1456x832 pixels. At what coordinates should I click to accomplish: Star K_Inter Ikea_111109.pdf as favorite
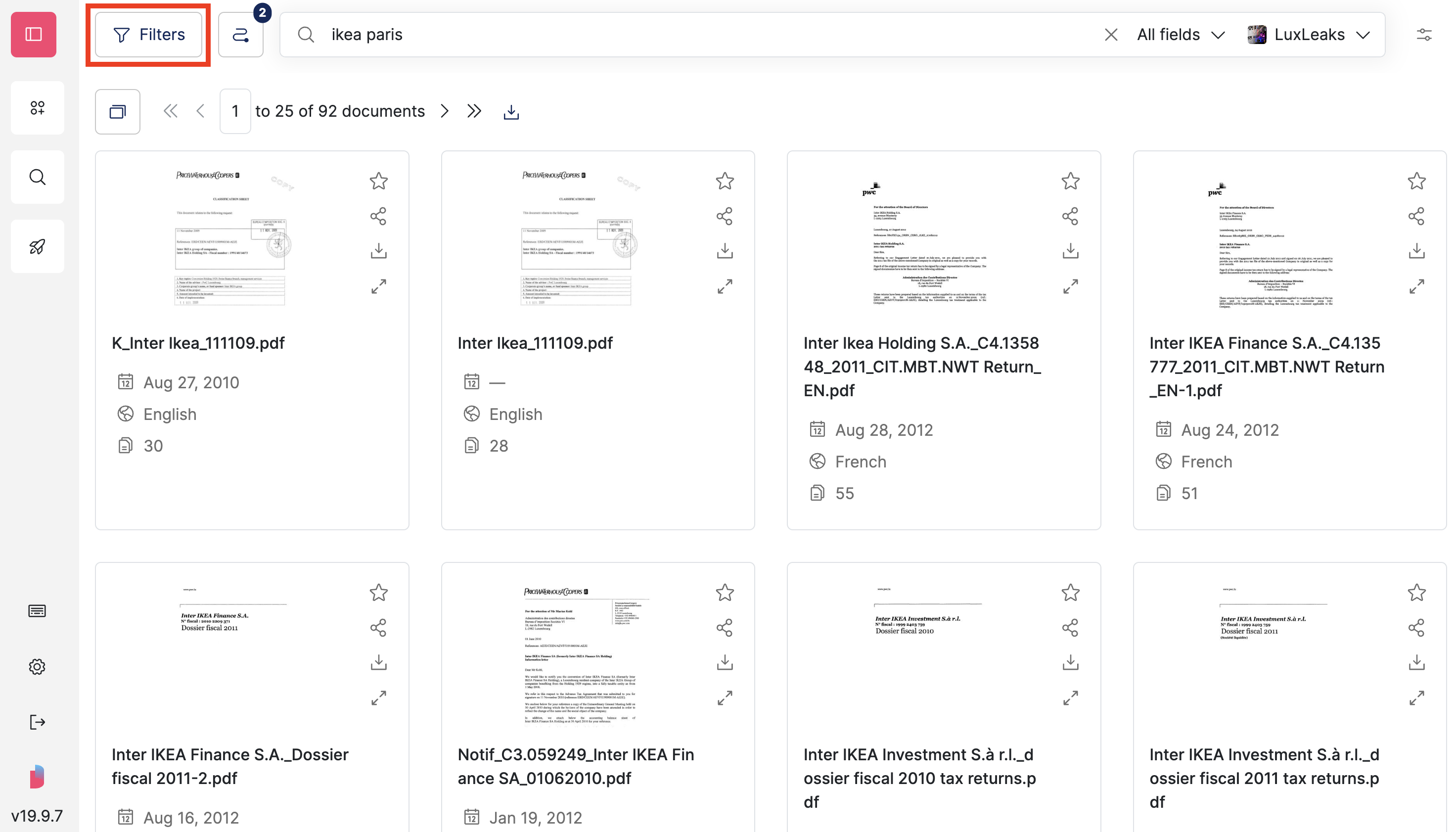pos(378,181)
